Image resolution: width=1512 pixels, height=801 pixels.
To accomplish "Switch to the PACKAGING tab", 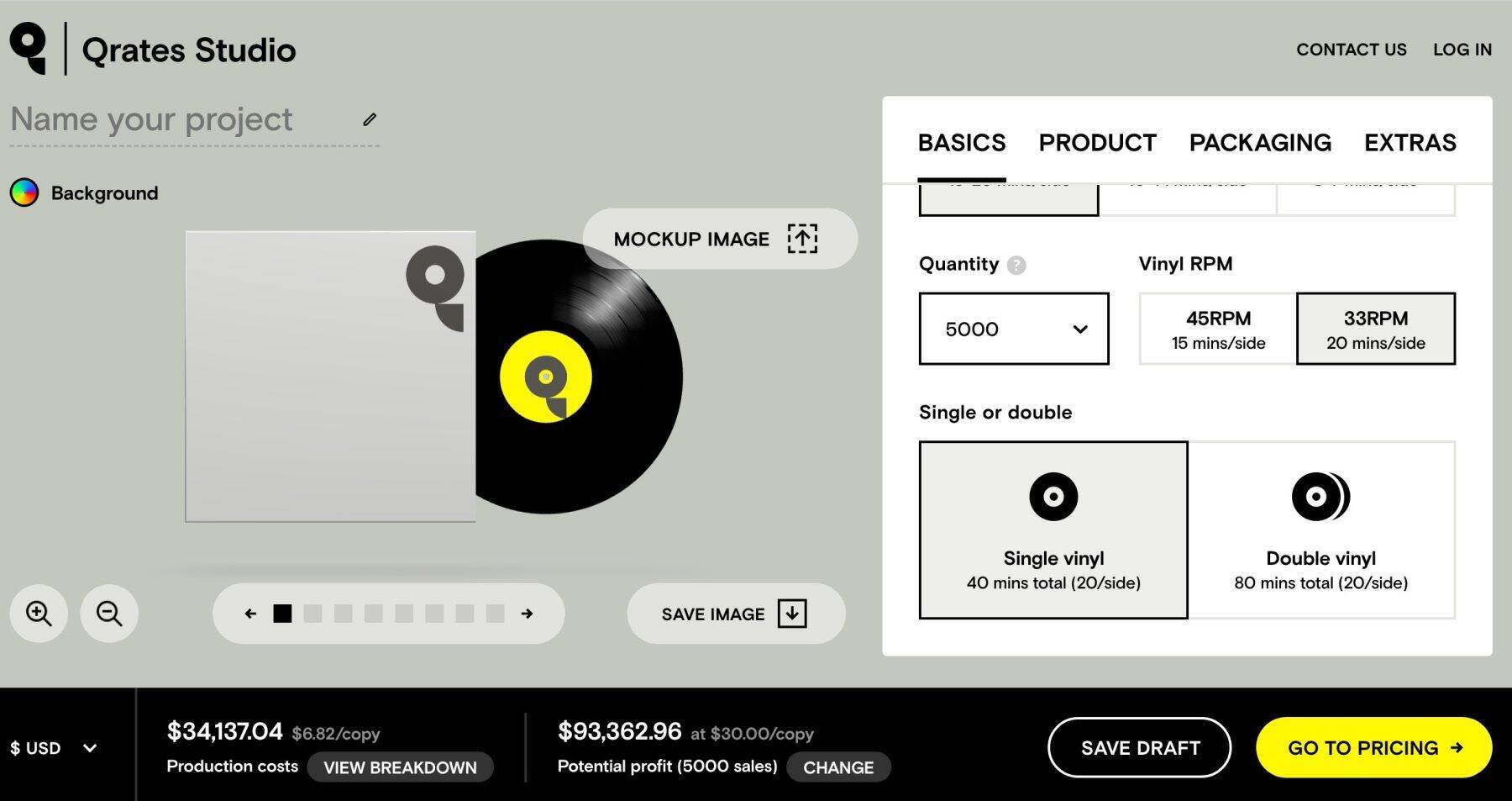I will (x=1260, y=142).
